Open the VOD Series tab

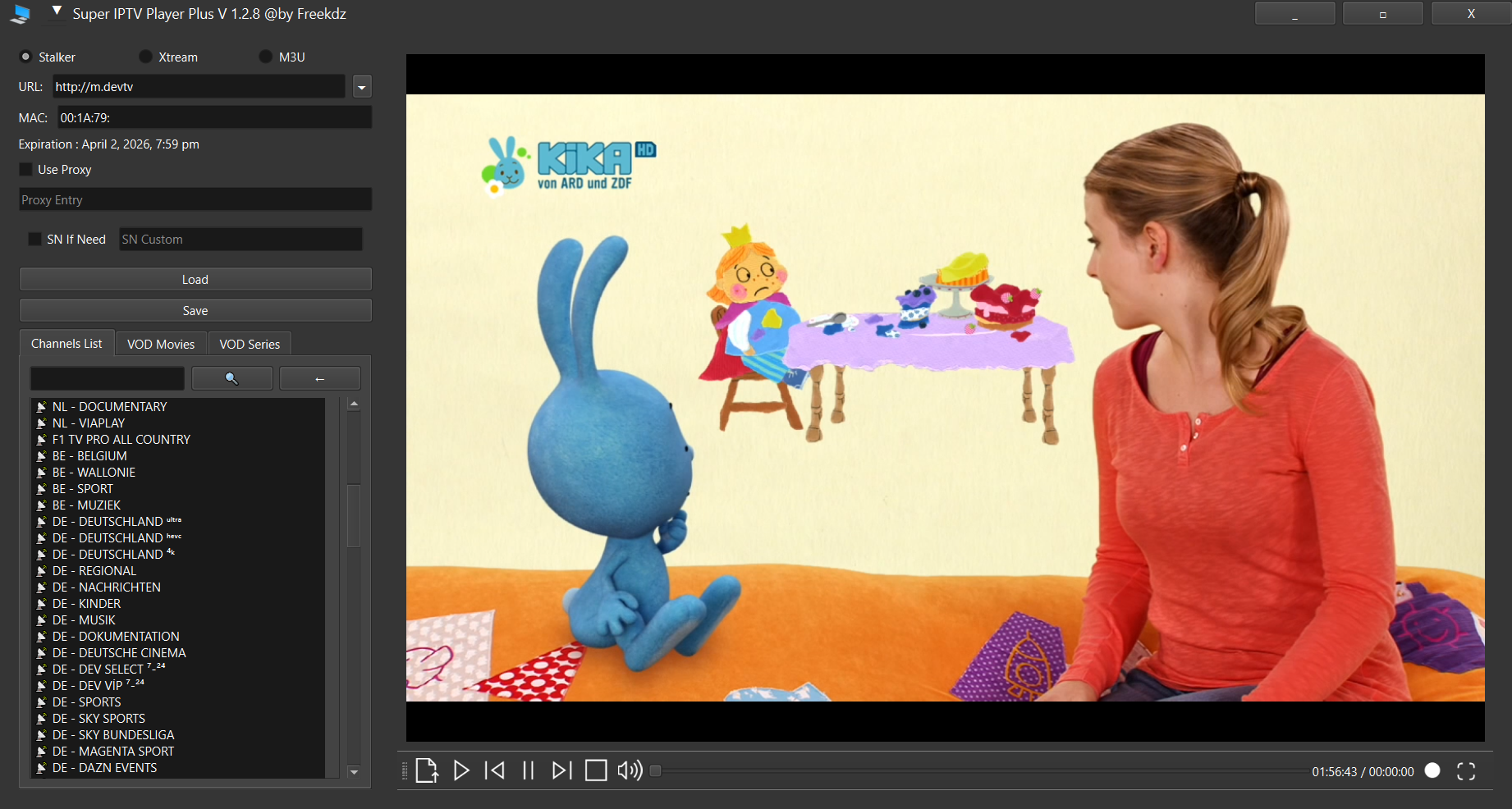pyautogui.click(x=250, y=344)
